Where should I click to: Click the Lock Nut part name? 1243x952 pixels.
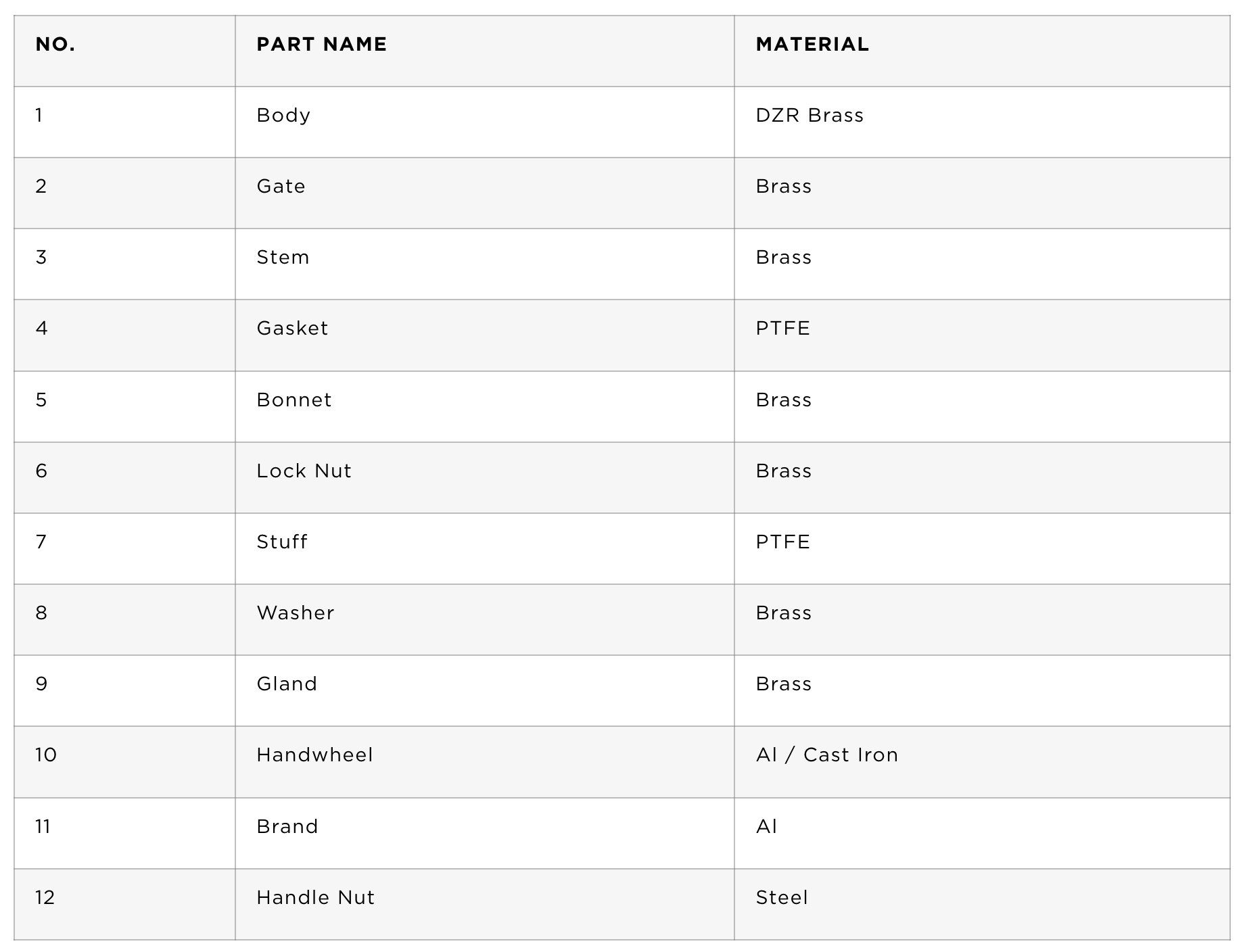pyautogui.click(x=304, y=471)
